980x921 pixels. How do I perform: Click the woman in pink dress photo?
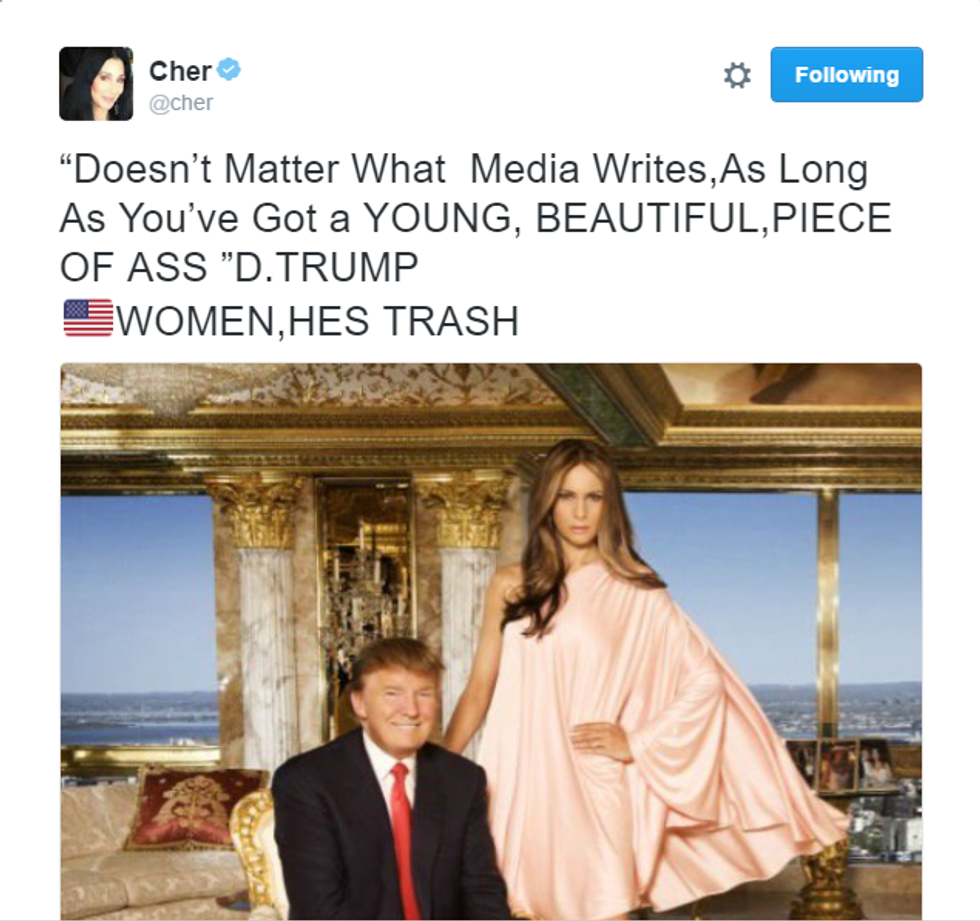click(x=631, y=681)
